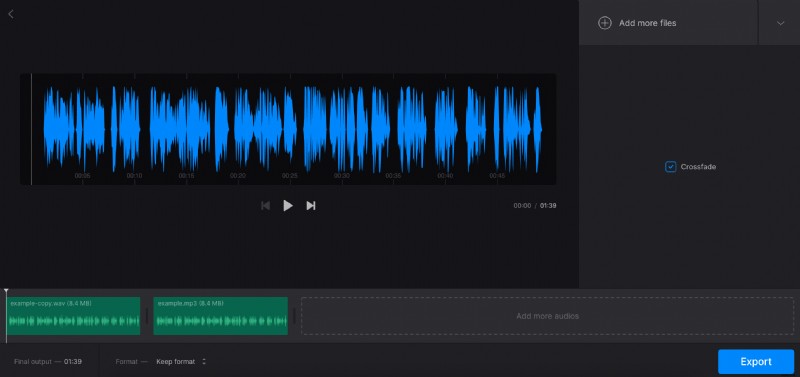The height and width of the screenshot is (377, 800).
Task: Click the blue waveform display
Action: pyautogui.click(x=288, y=129)
